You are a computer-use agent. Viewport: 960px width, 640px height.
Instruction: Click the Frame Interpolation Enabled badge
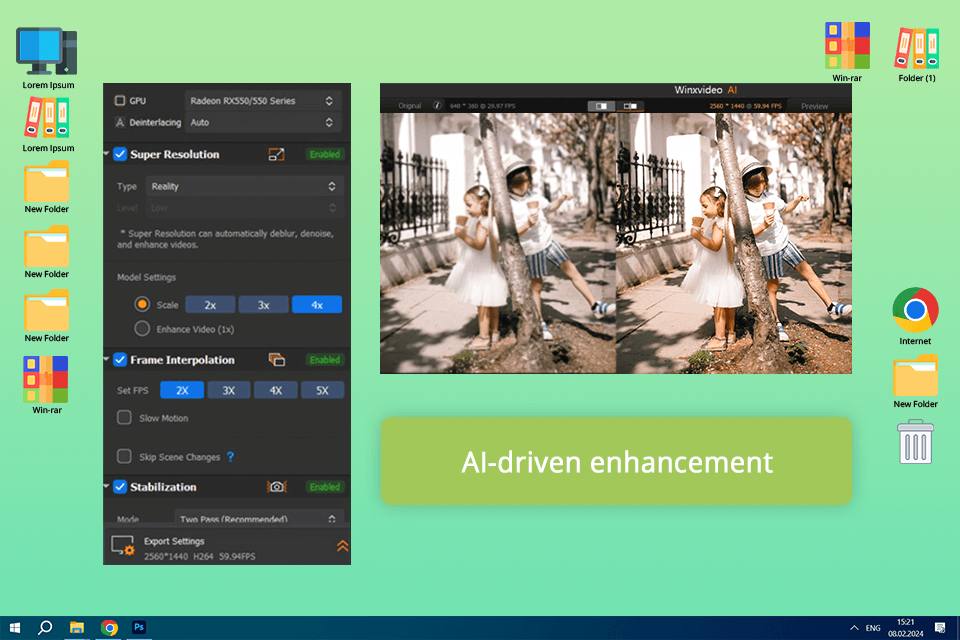(324, 360)
